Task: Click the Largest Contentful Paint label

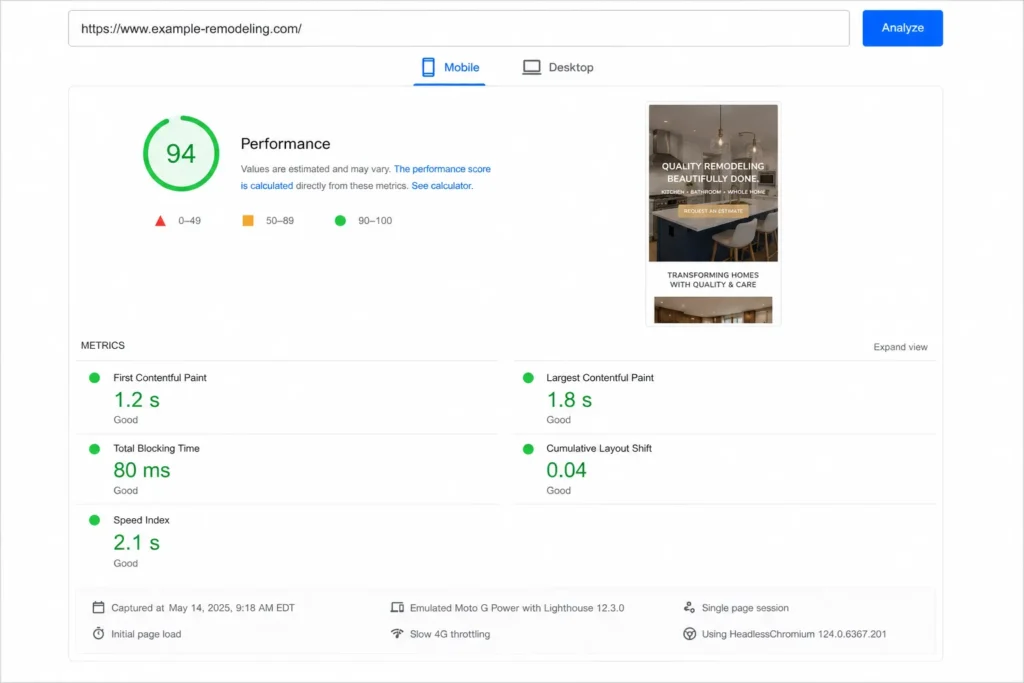Action: click(600, 377)
